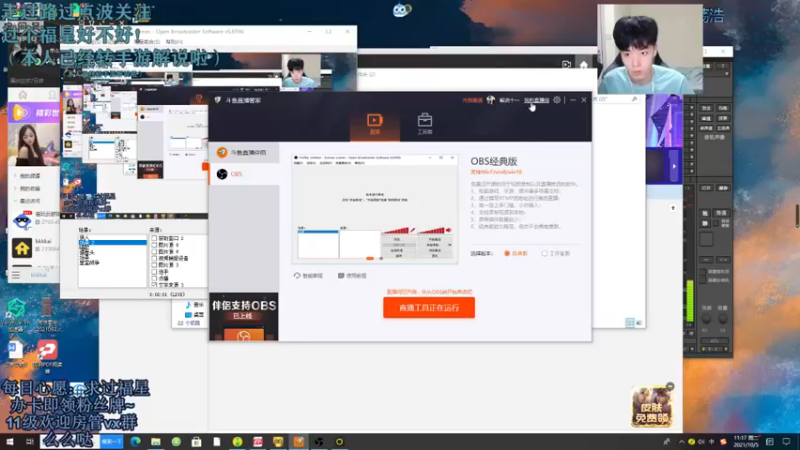The height and width of the screenshot is (450, 800).
Task: Click the up-arrow icon in the white window
Action: pos(673,208)
